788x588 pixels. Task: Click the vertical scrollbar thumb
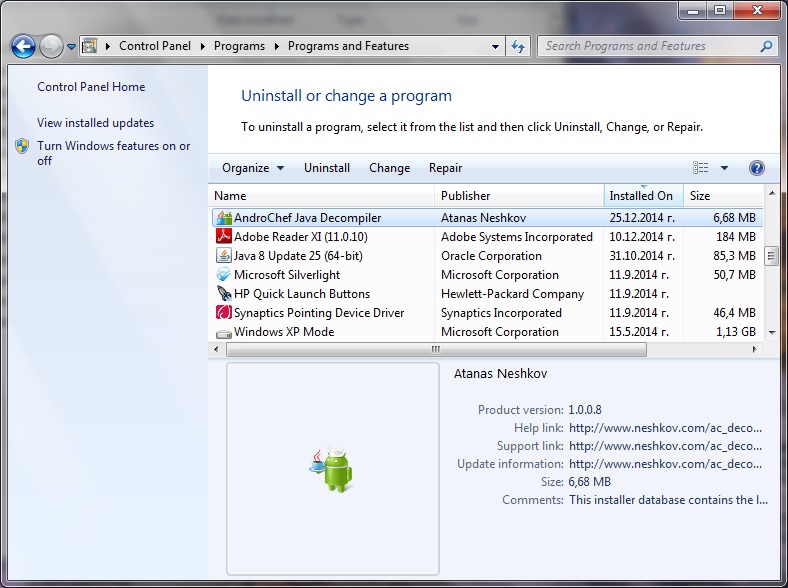pos(772,256)
